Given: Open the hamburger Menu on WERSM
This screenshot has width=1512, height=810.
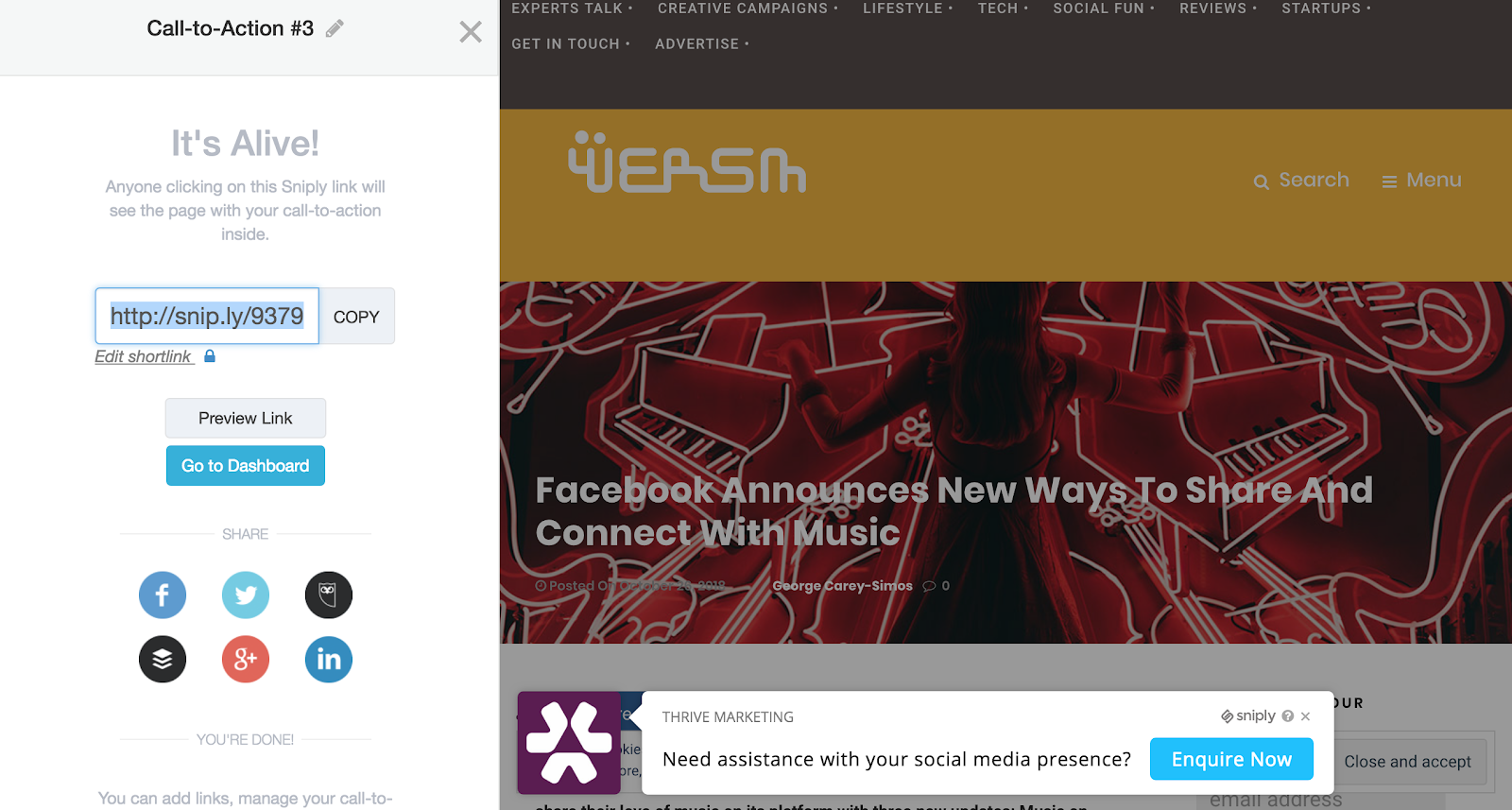Looking at the screenshot, I should click(1421, 180).
